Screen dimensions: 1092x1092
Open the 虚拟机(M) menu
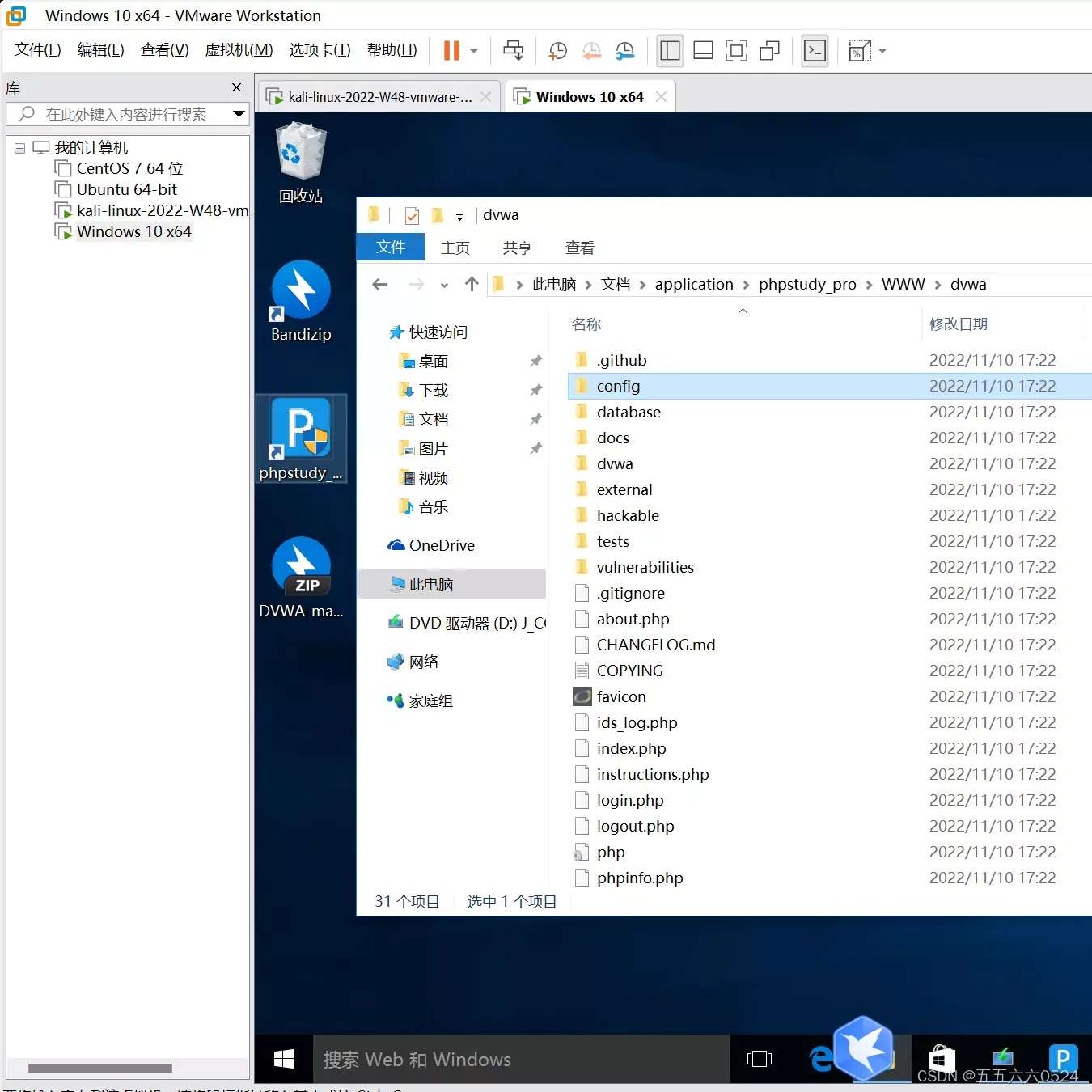coord(239,50)
